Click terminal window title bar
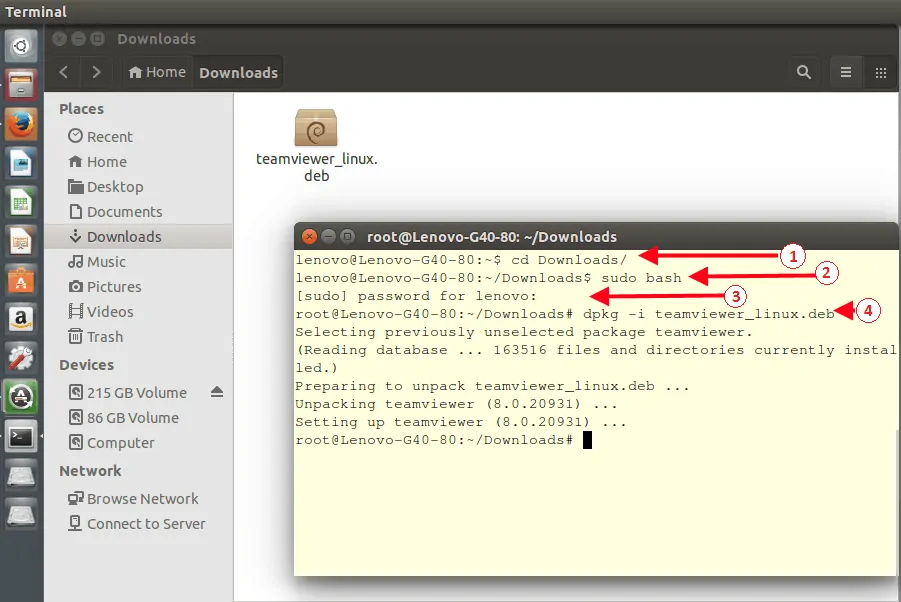Image resolution: width=901 pixels, height=602 pixels. click(x=596, y=236)
